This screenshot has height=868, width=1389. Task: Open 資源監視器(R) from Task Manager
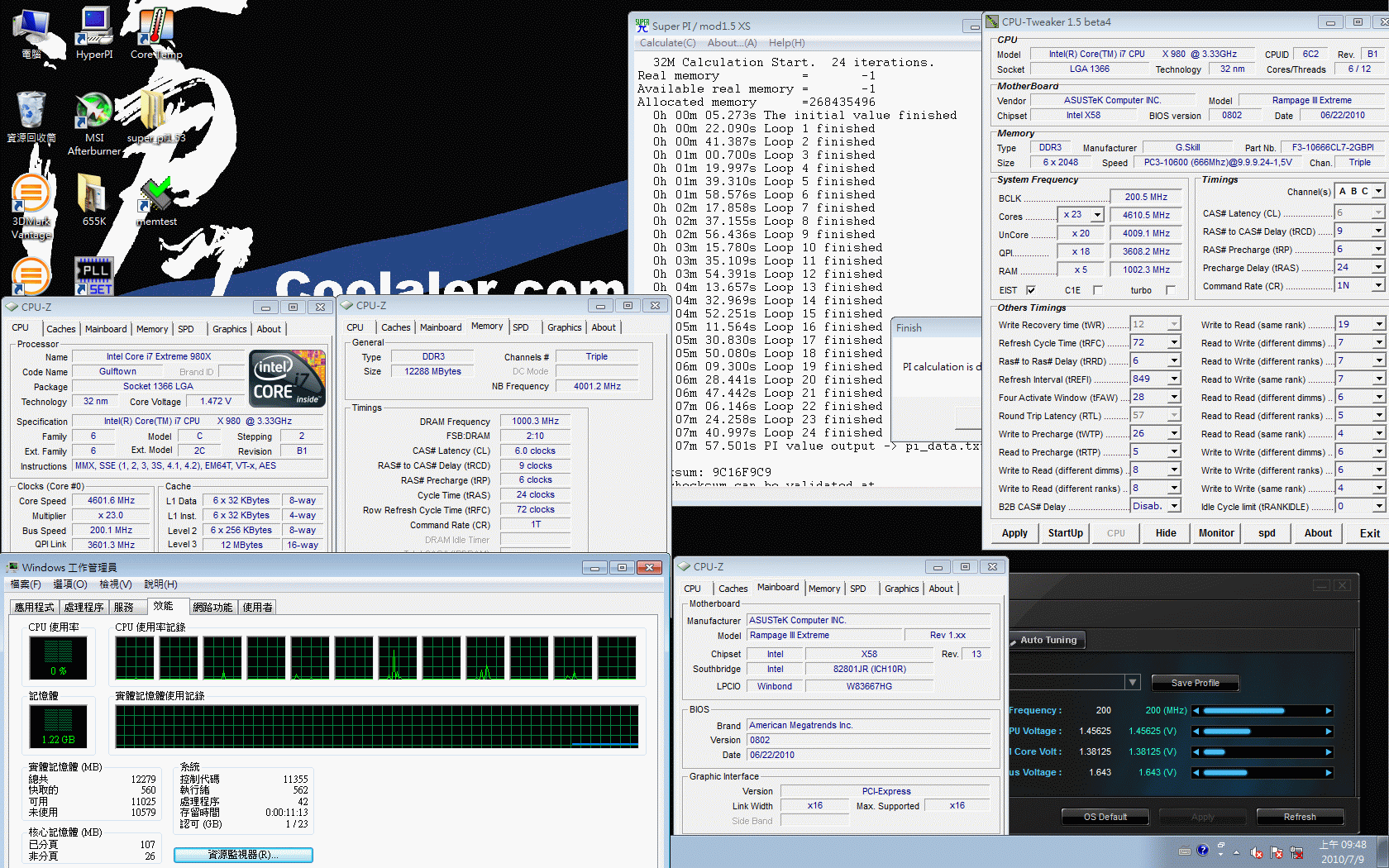[x=243, y=855]
